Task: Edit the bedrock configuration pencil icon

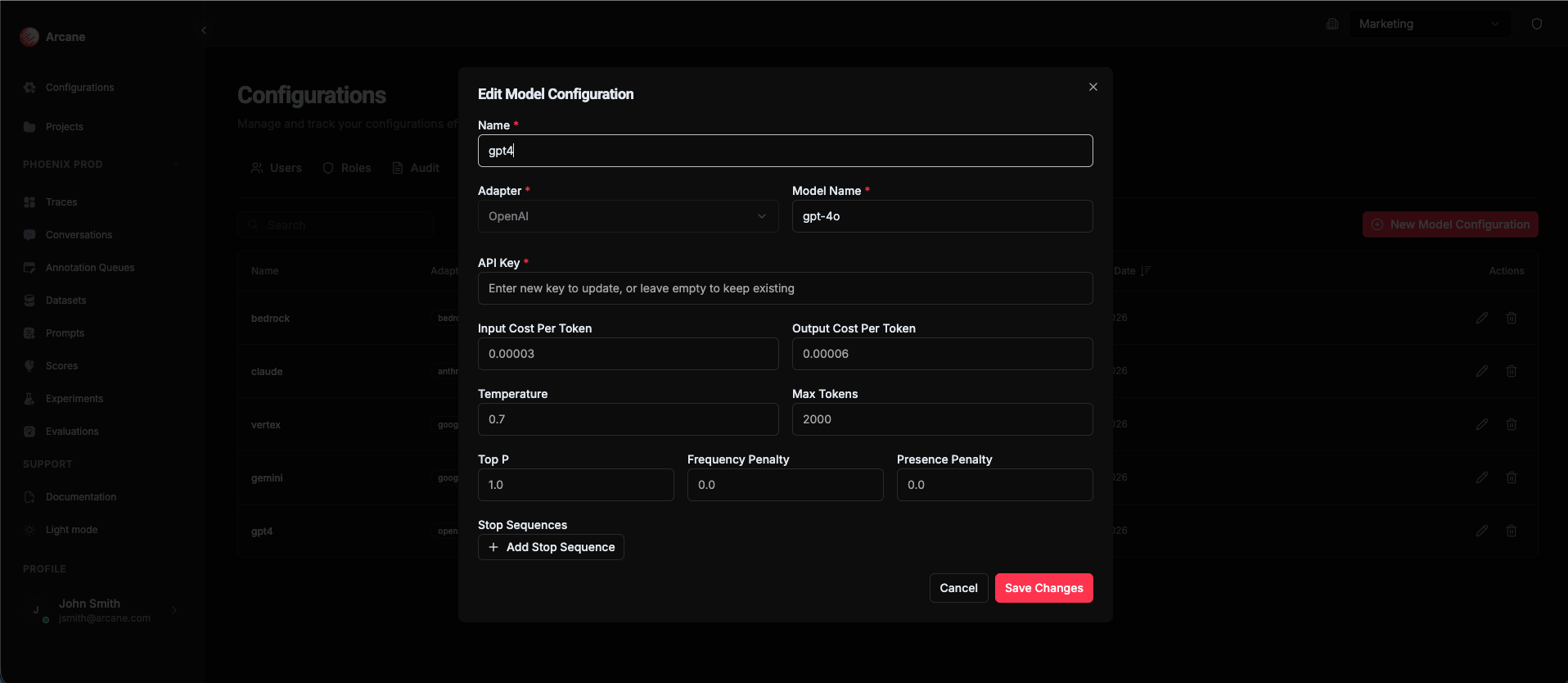Action: 1482,318
